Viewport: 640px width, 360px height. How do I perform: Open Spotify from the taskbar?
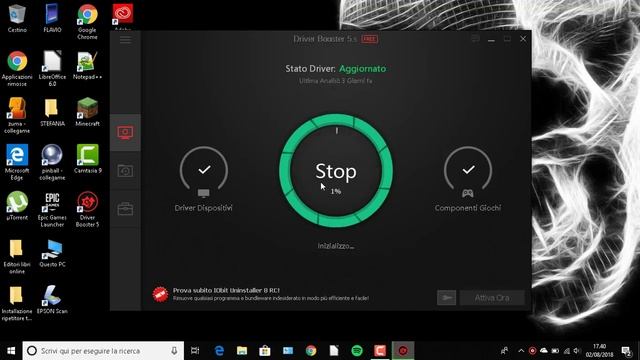[357, 351]
